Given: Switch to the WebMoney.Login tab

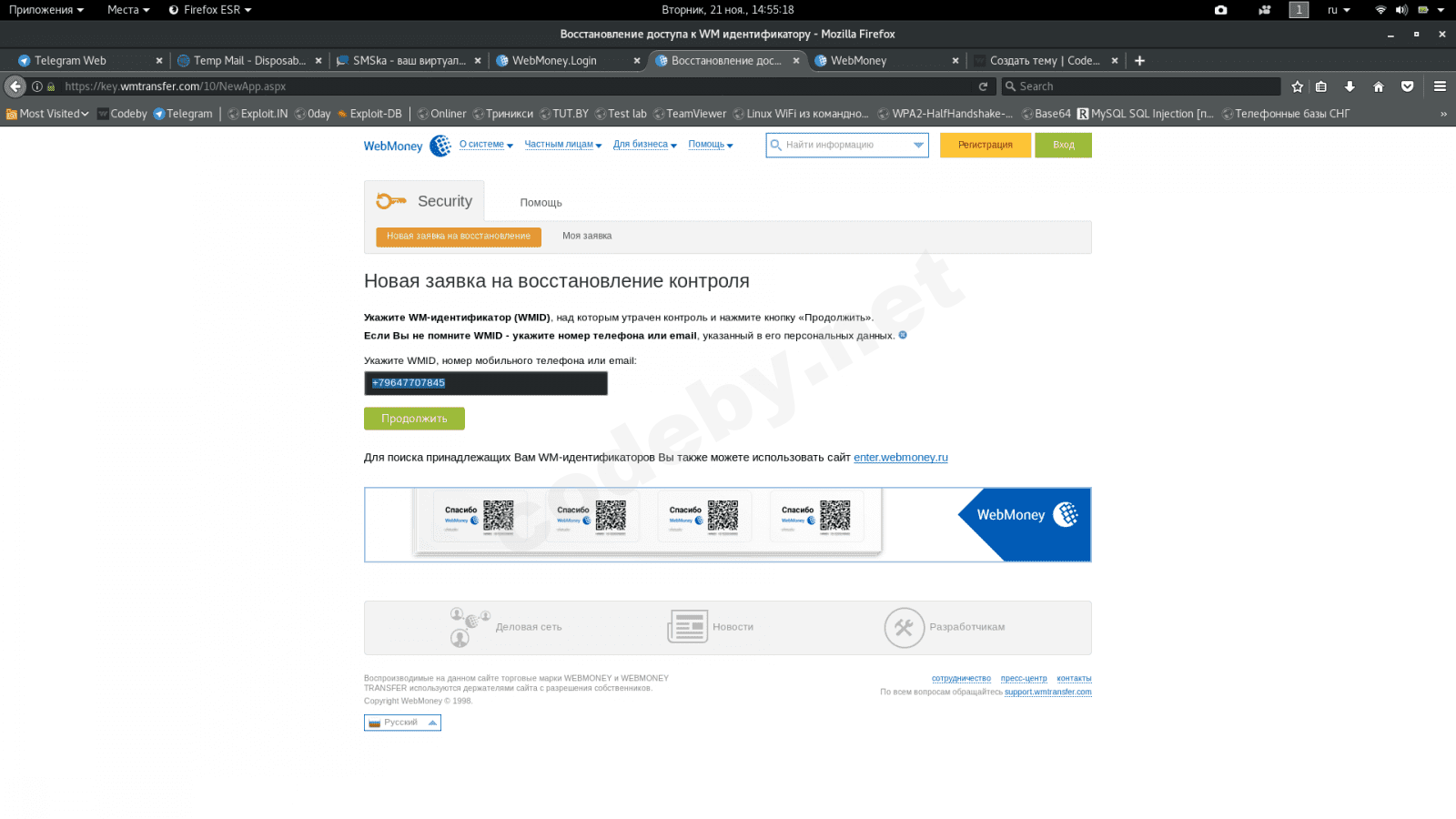Looking at the screenshot, I should [568, 61].
